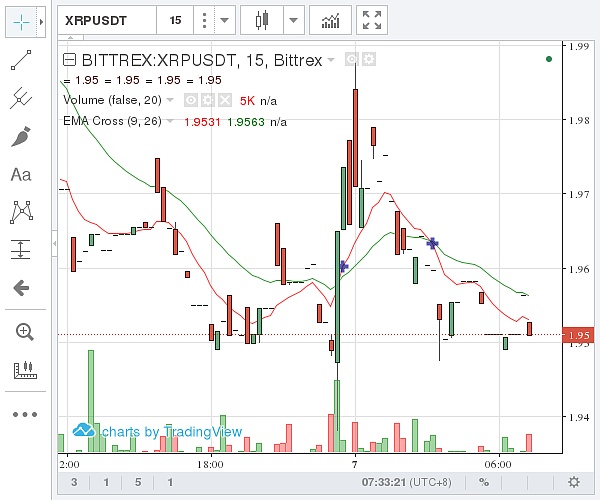The image size is (600, 500).
Task: Select the crosshair cursor tool
Action: pos(21,22)
